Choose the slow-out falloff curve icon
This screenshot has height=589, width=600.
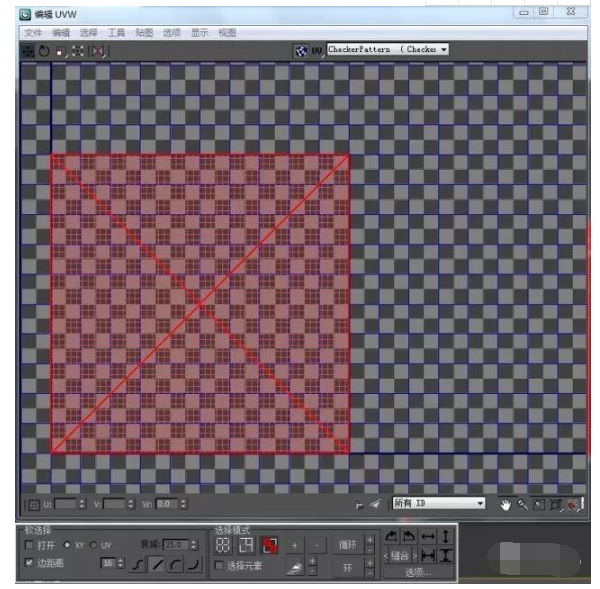click(x=175, y=564)
